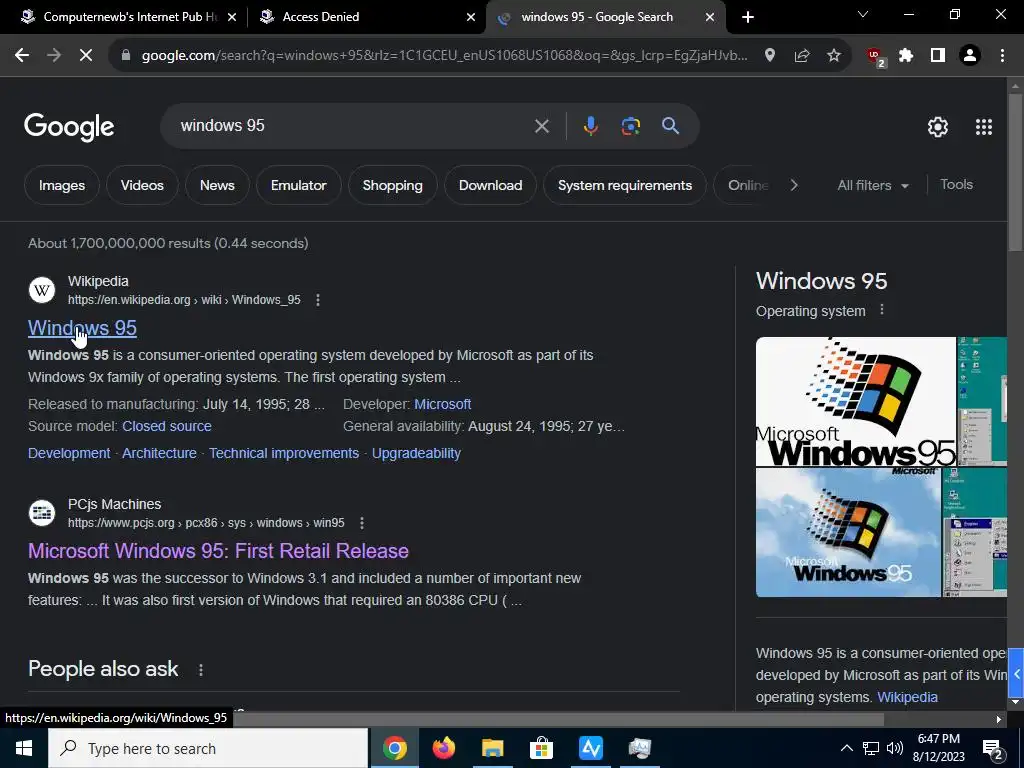The image size is (1024, 768).
Task: Select the System requirements filter chip
Action: pyautogui.click(x=625, y=185)
